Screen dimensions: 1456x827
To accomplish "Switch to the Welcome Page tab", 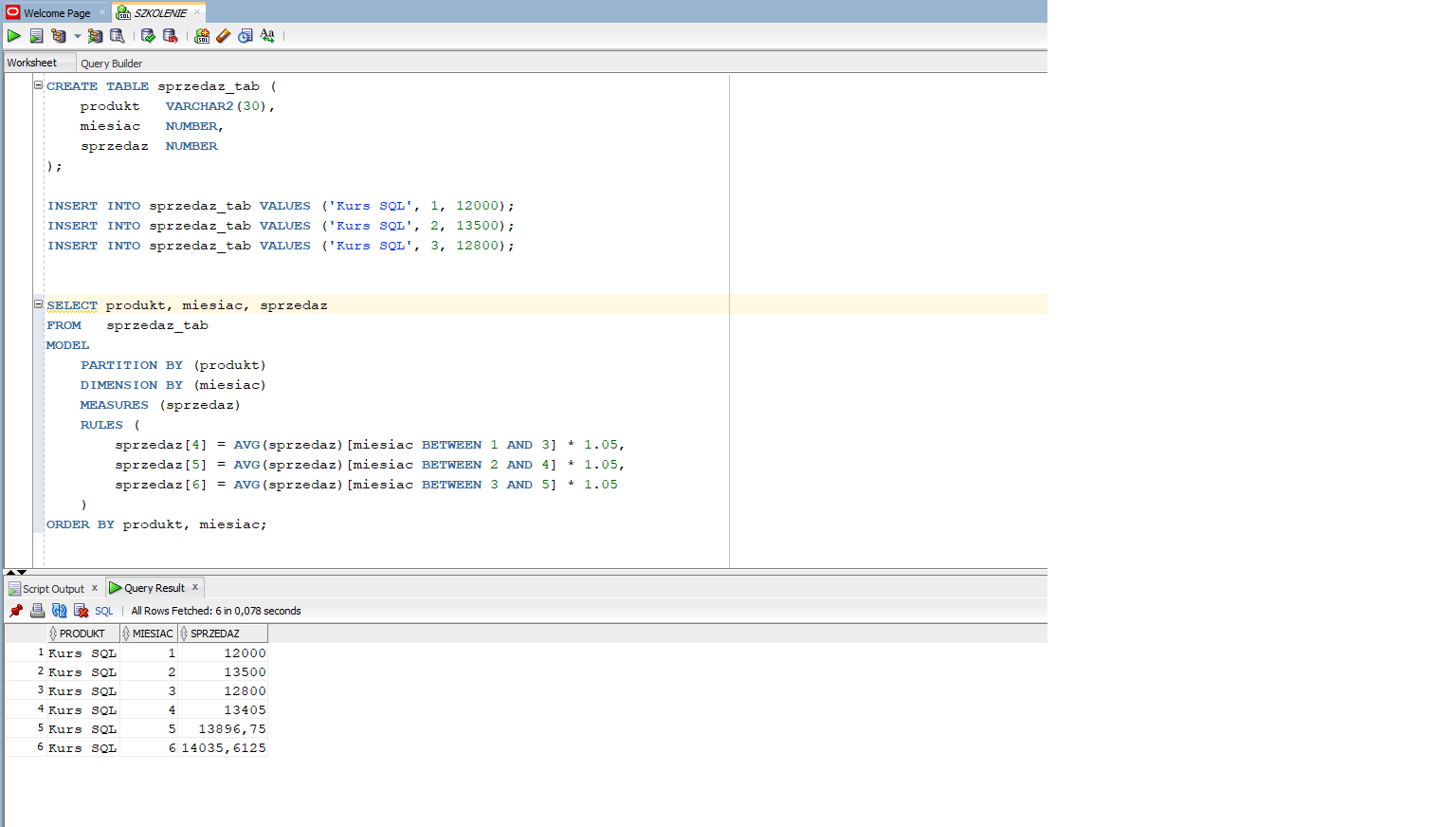I will click(x=57, y=13).
